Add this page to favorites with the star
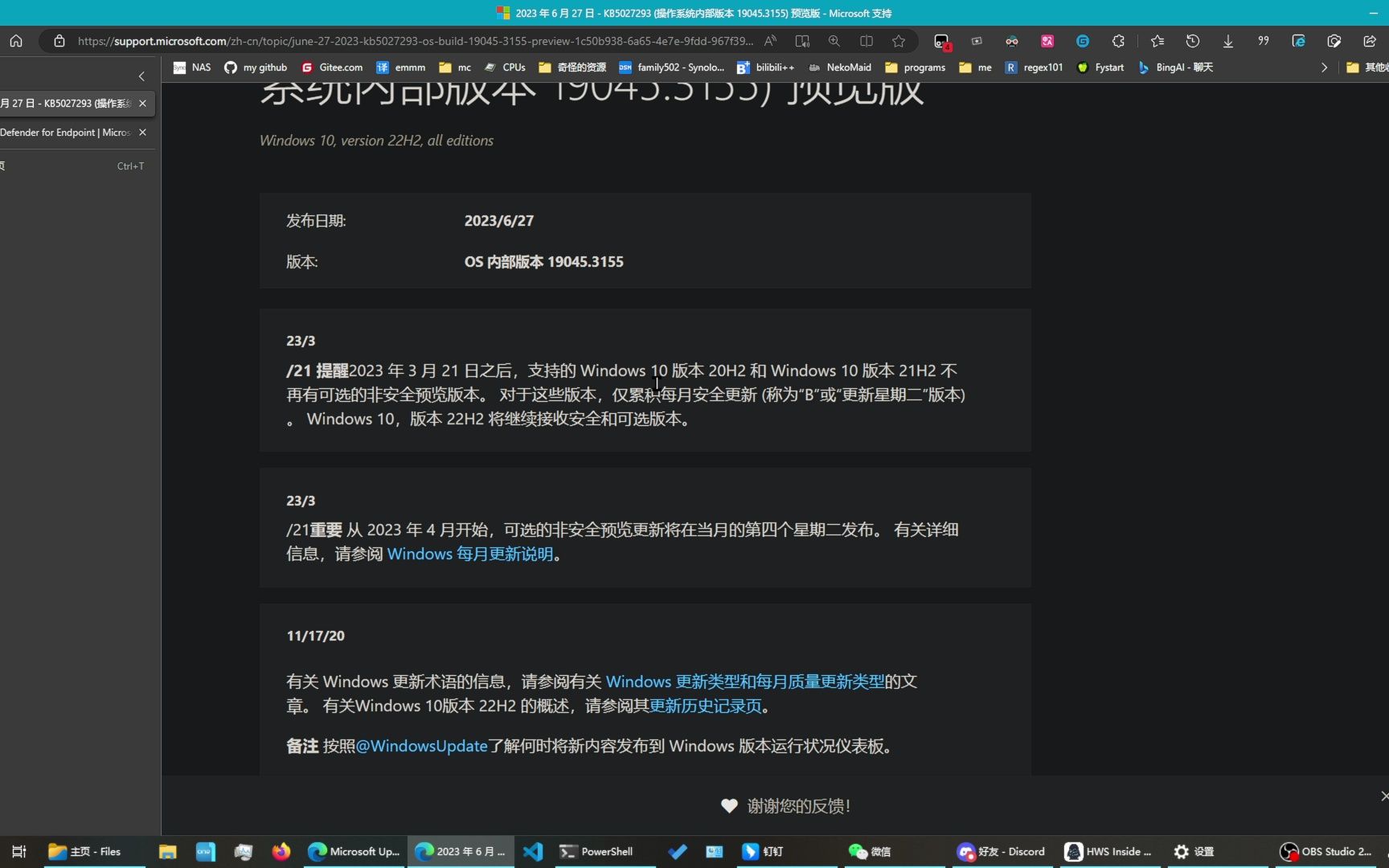This screenshot has height=868, width=1389. pyautogui.click(x=899, y=41)
